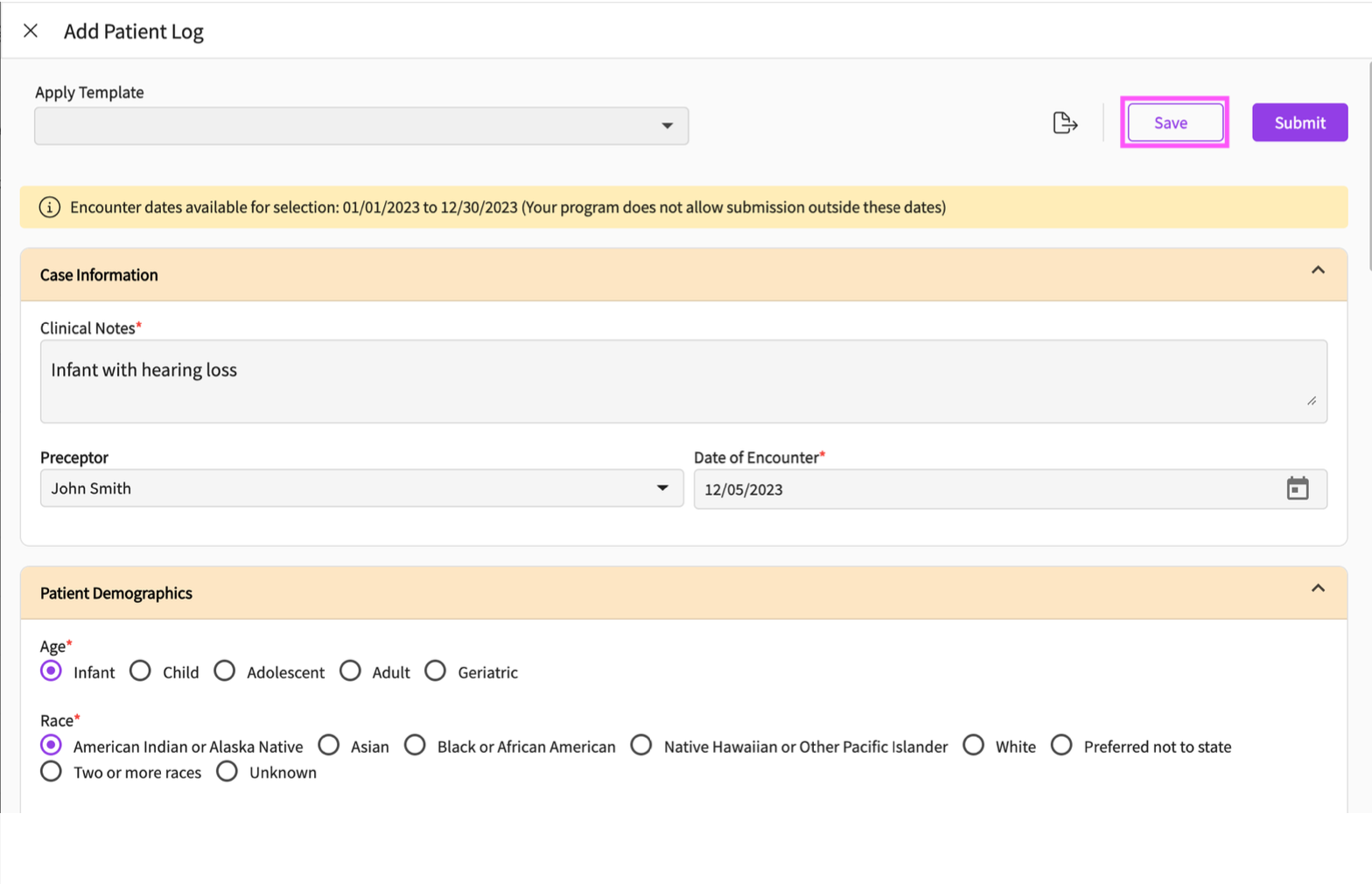Click the info icon in the encounter dates banner
This screenshot has height=884, width=1372.
coord(50,207)
